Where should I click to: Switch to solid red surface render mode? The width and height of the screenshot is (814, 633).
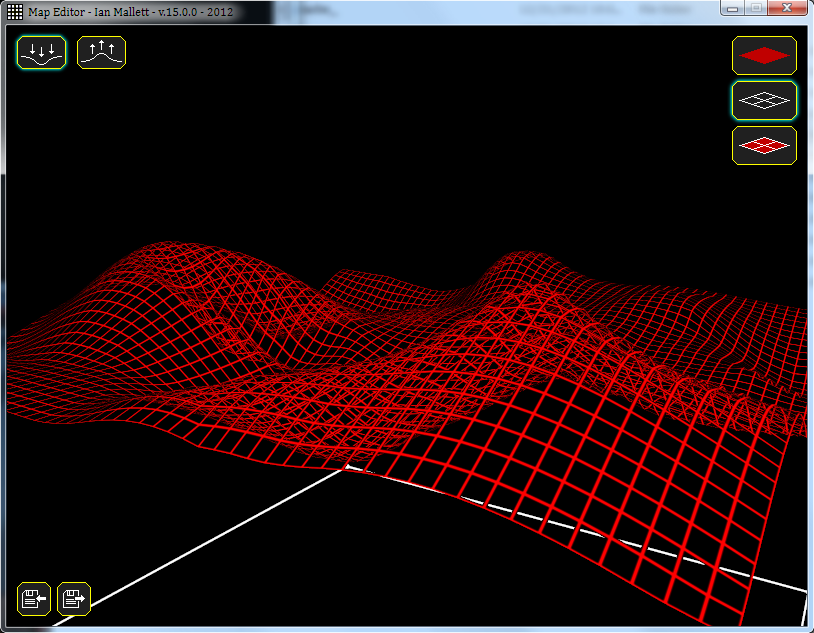click(764, 56)
